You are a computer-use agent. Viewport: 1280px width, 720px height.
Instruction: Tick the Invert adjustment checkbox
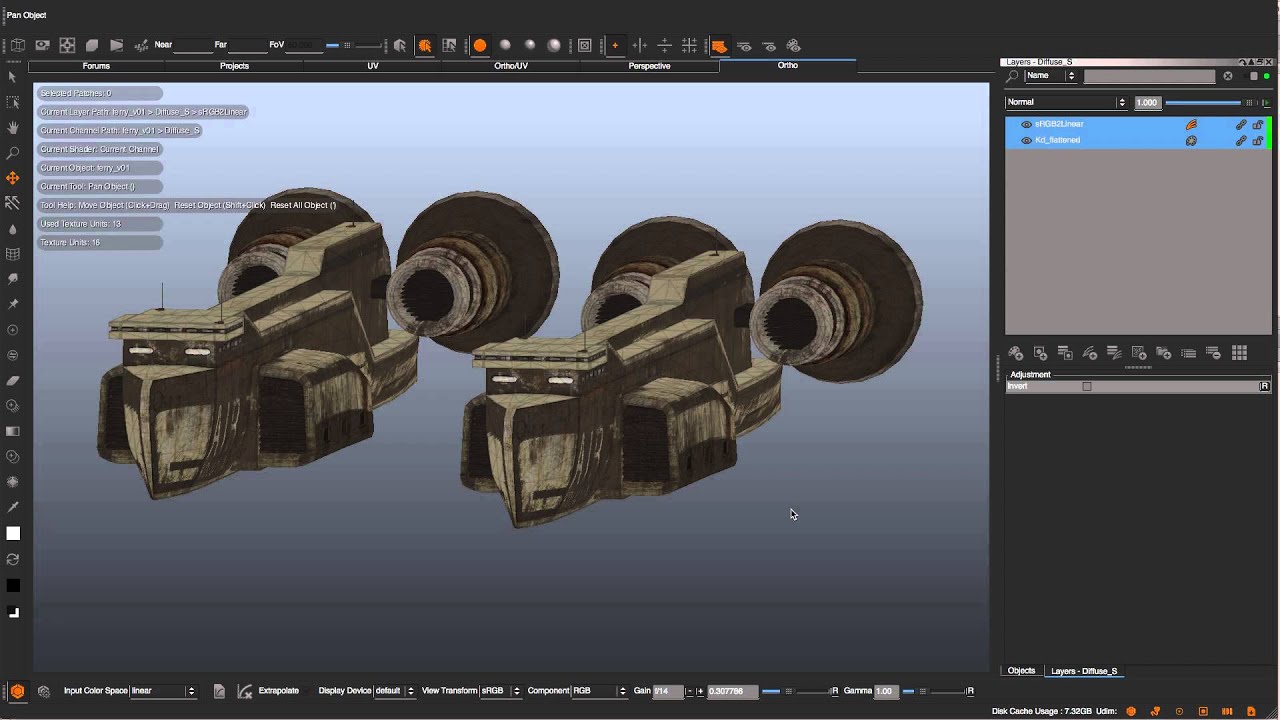pyautogui.click(x=1087, y=386)
